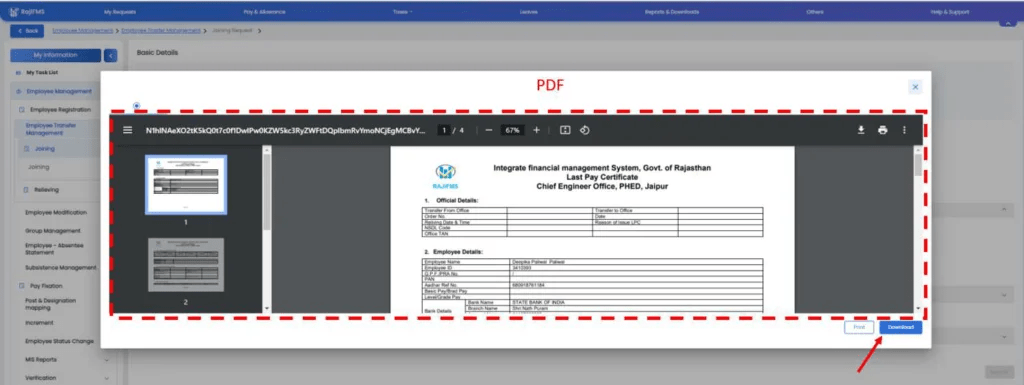Collapse the My Information sidebar arrow

[111, 55]
